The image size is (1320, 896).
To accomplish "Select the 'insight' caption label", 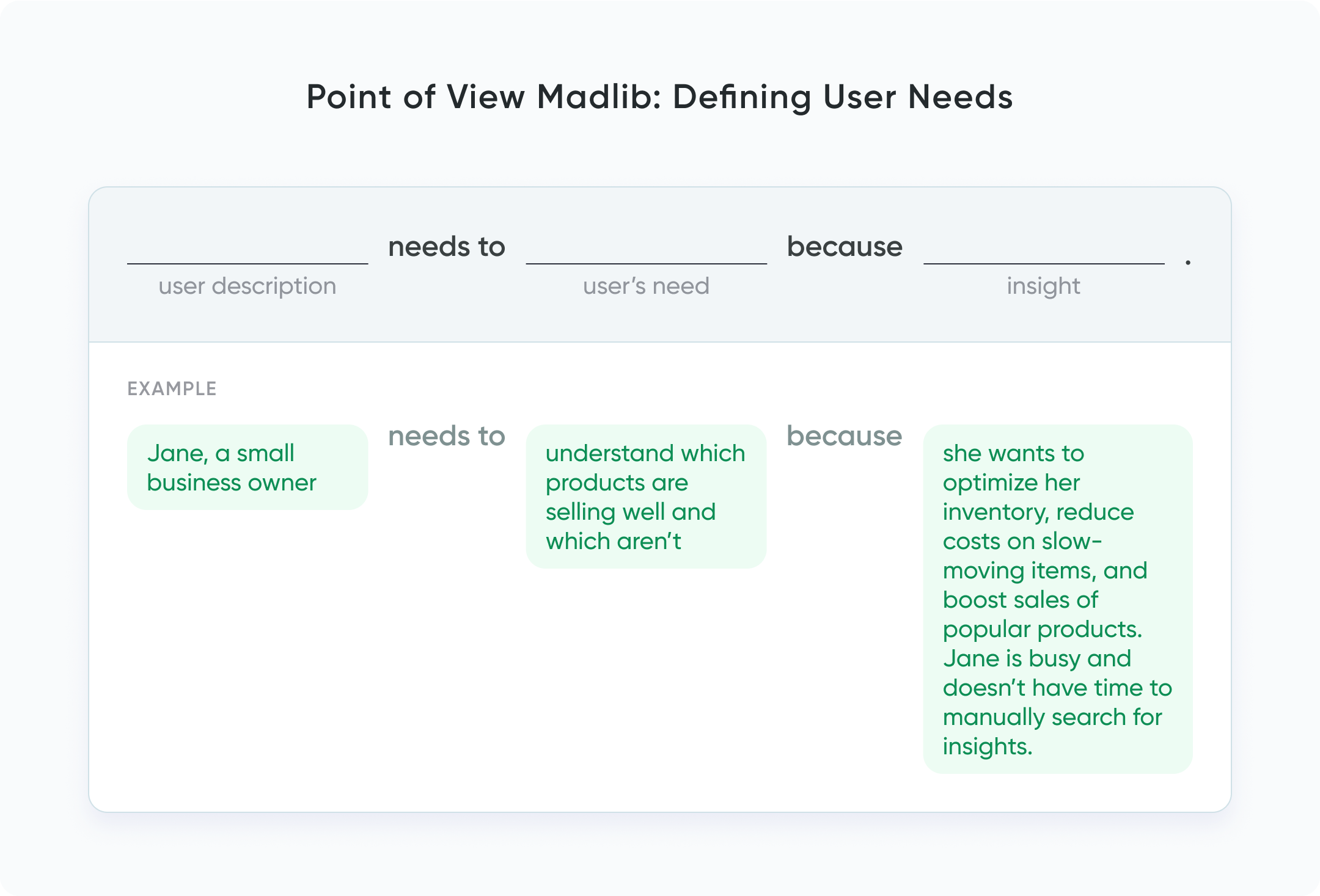I will 1044,286.
